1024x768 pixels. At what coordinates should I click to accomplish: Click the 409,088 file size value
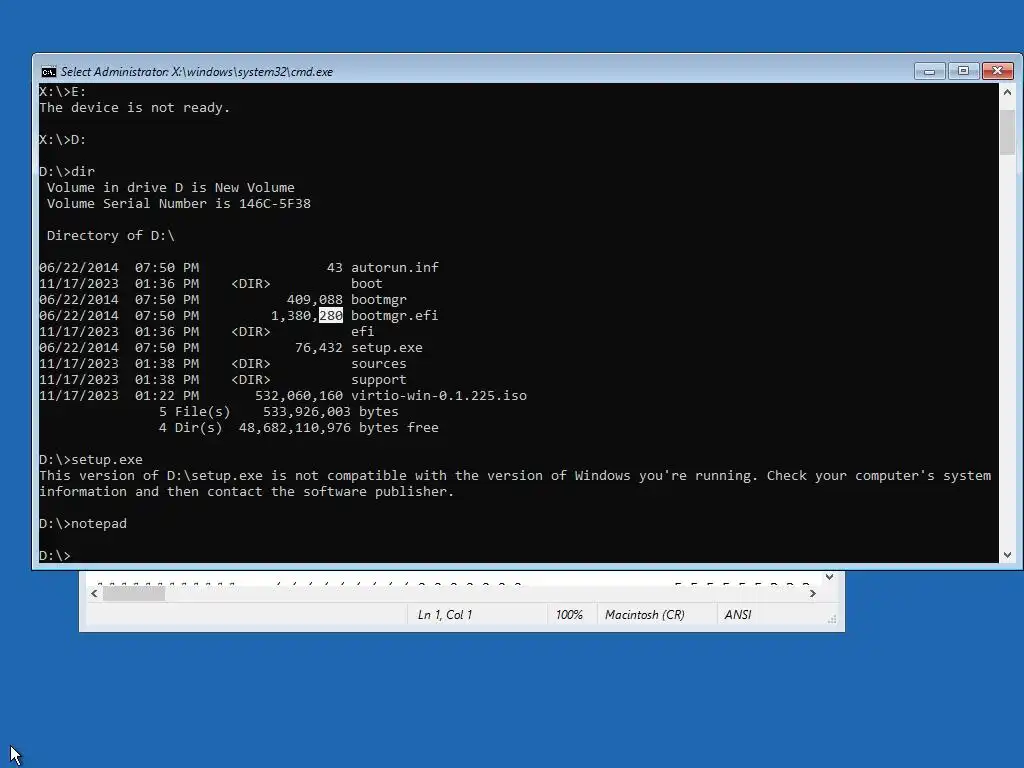(x=315, y=300)
